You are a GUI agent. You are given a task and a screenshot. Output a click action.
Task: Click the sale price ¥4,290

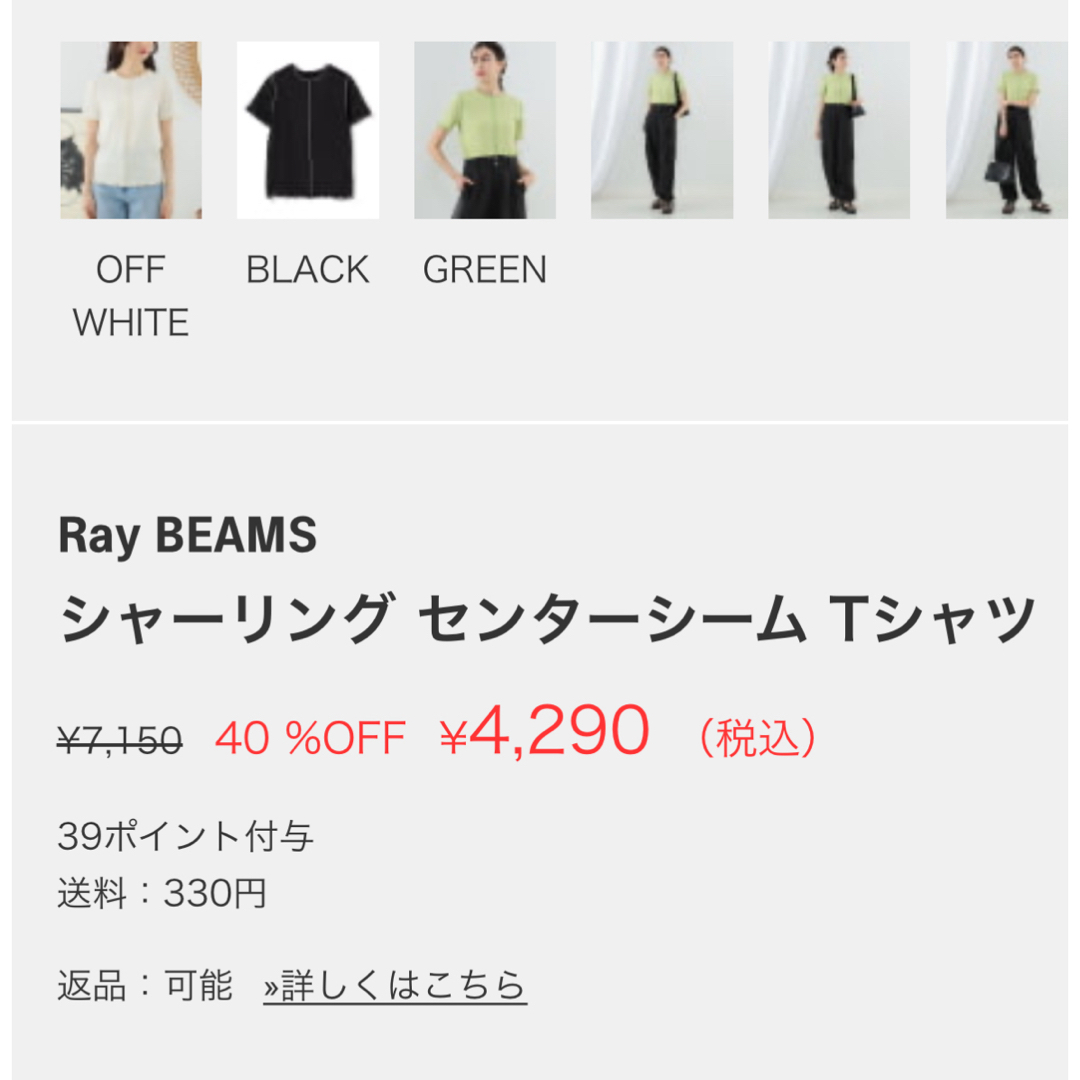coord(545,731)
